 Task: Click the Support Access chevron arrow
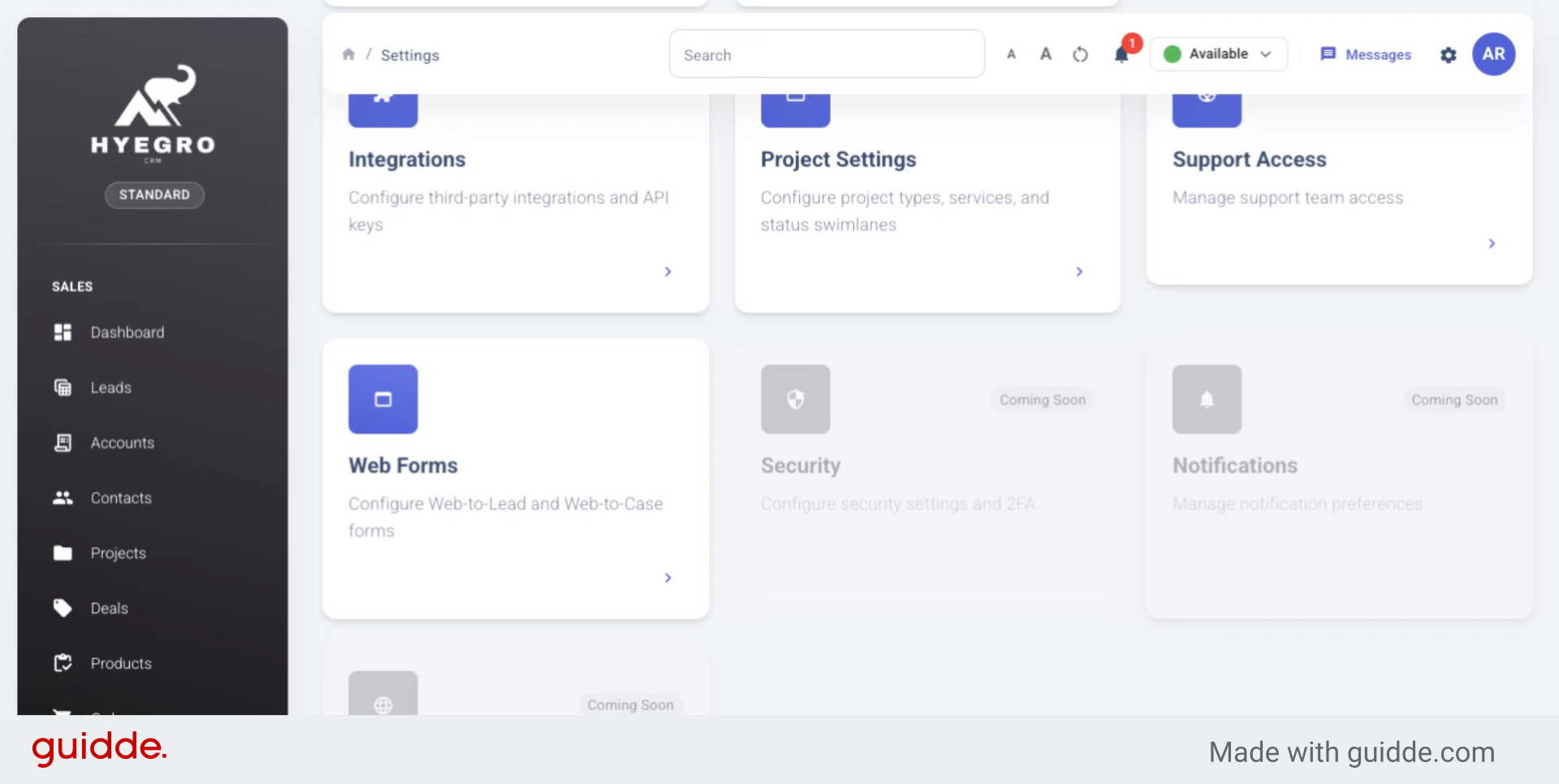[1492, 243]
